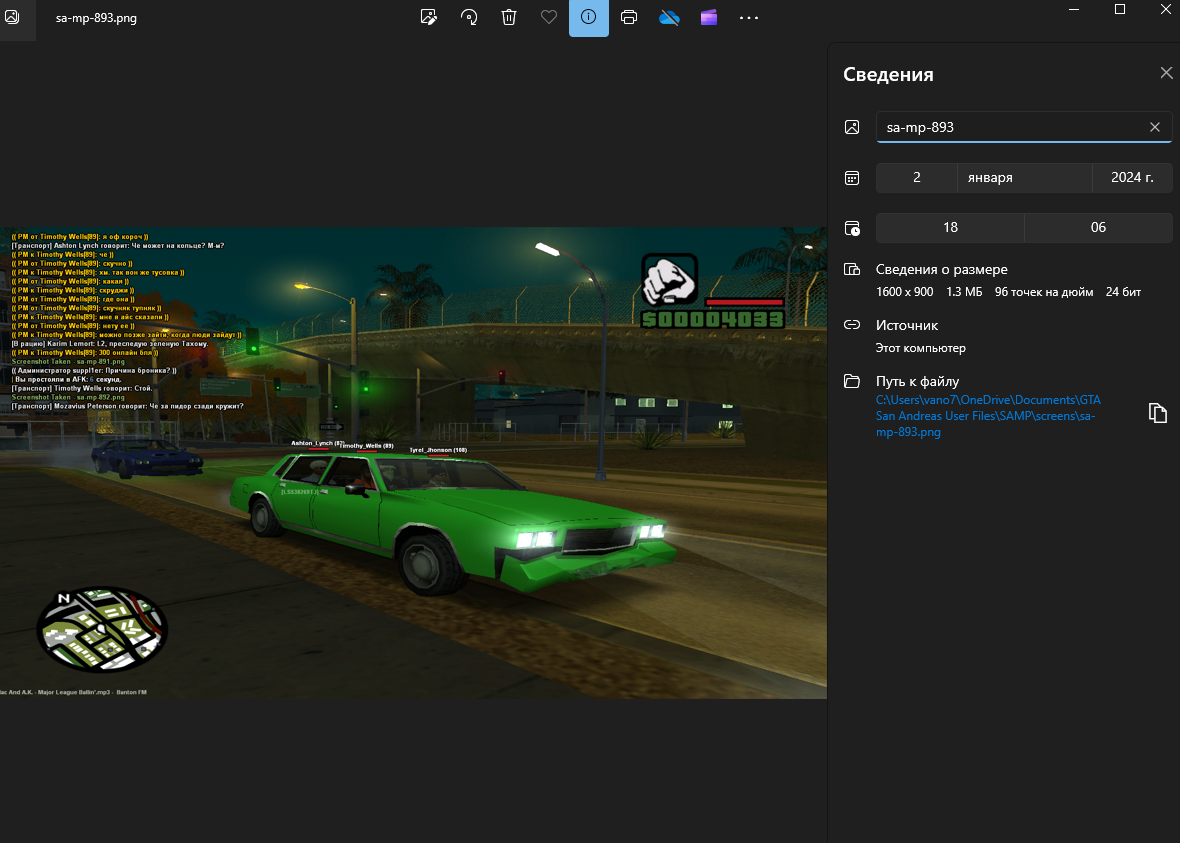Delete the photo with the trash icon
This screenshot has width=1180, height=843.
click(x=509, y=17)
